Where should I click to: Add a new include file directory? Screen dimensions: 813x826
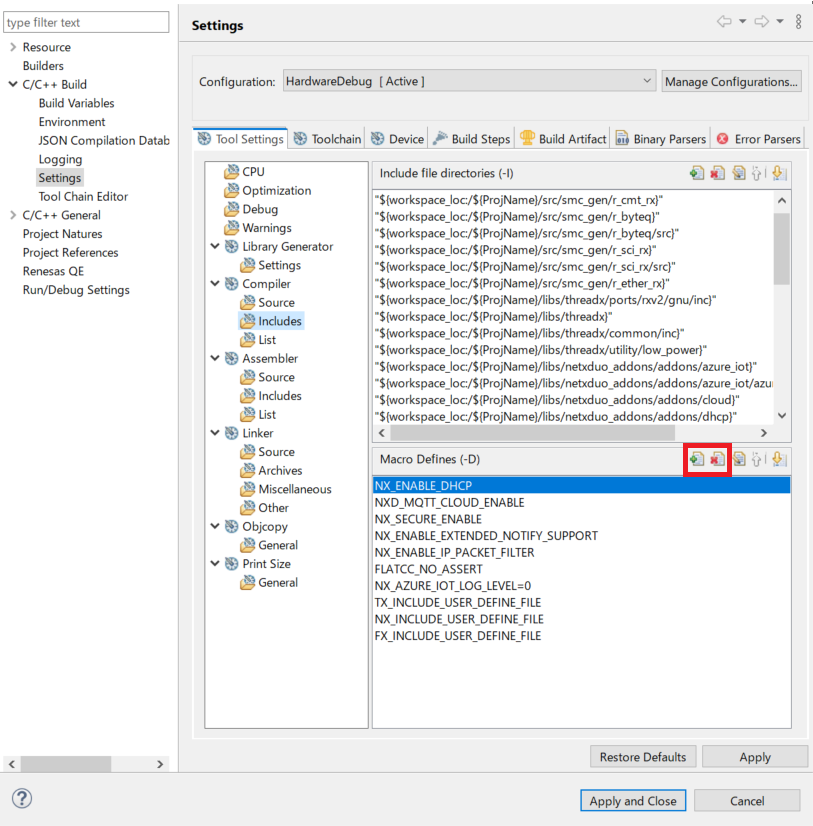(697, 174)
